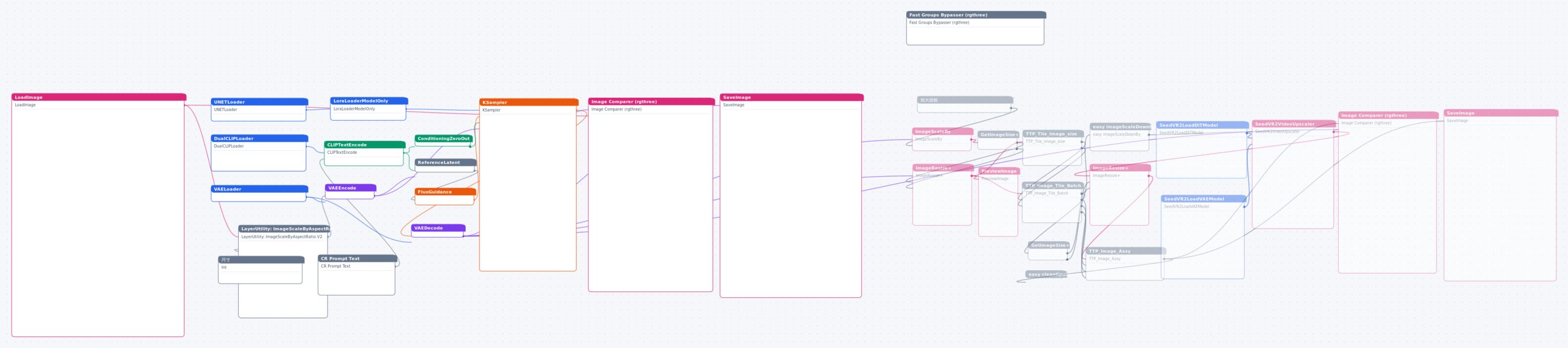Click the VAEDecode node title bar
The width and height of the screenshot is (1568, 348).
click(x=438, y=228)
